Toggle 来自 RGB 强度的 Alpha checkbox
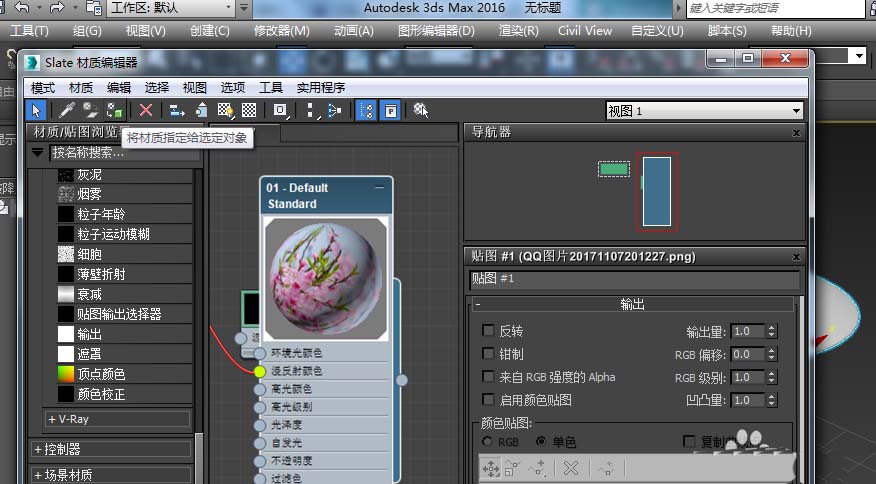876x484 pixels. click(488, 376)
